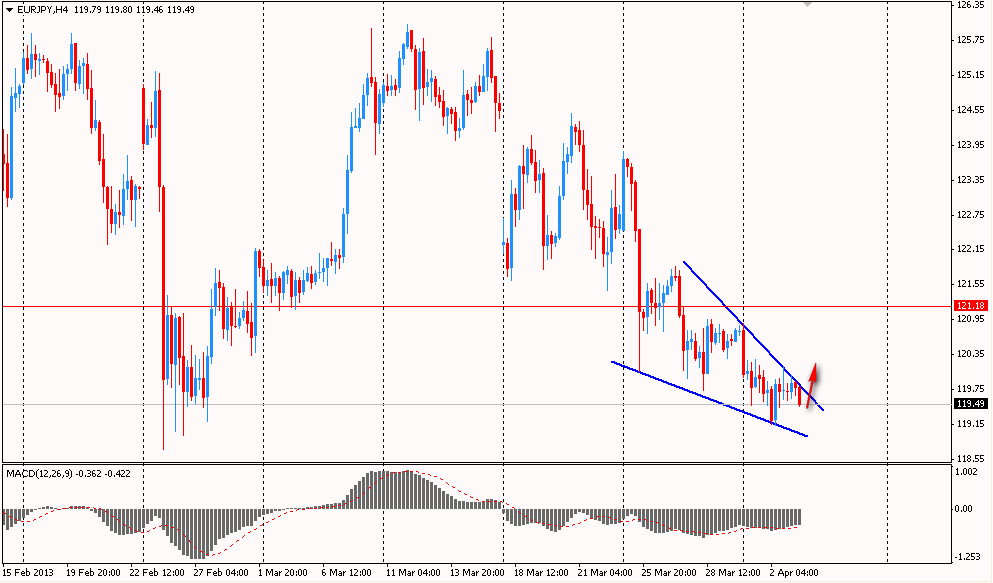Click the 119.15 price axis label
This screenshot has width=993, height=583.
click(971, 423)
